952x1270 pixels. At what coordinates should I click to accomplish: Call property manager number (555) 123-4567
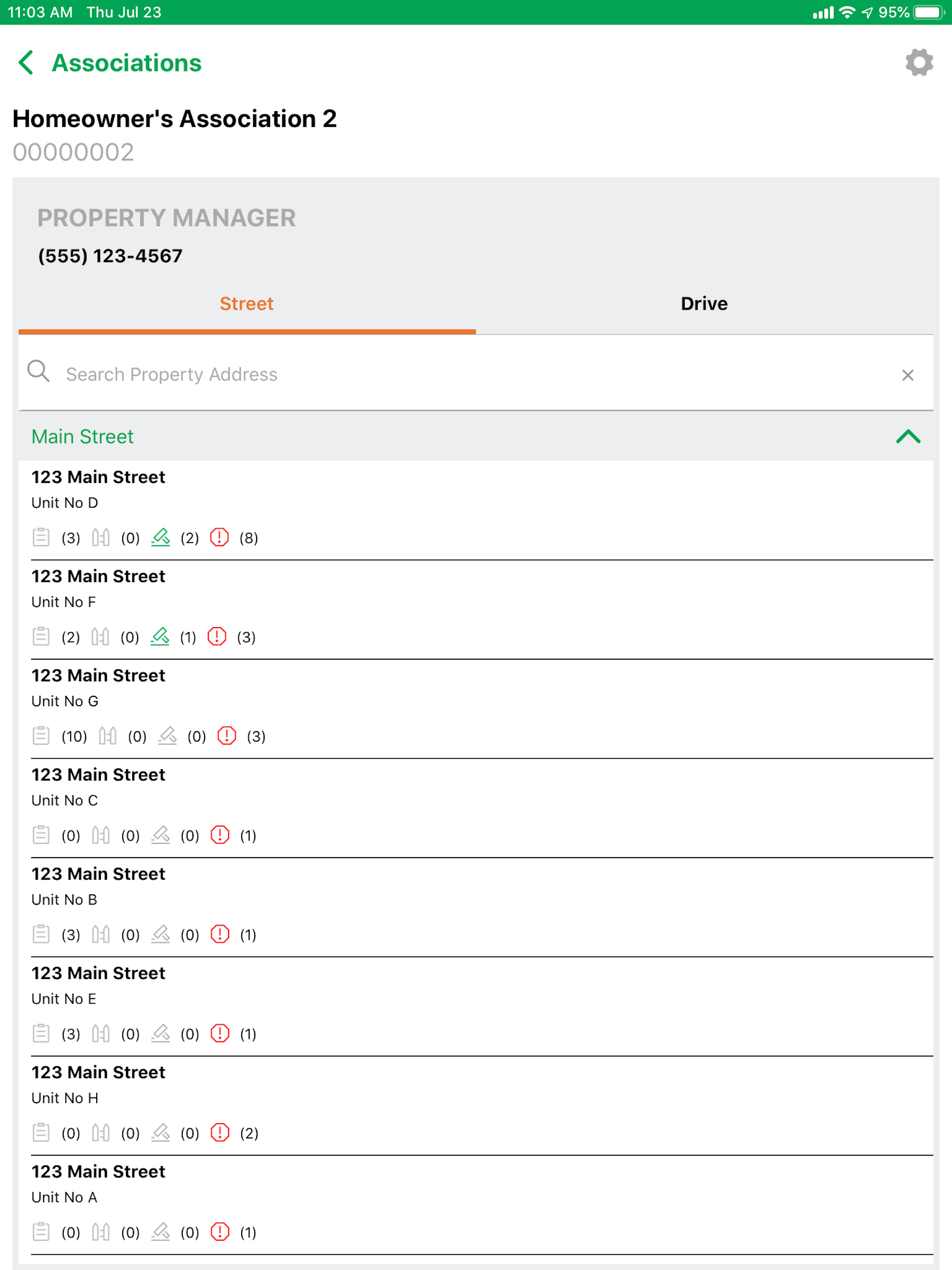tap(110, 256)
